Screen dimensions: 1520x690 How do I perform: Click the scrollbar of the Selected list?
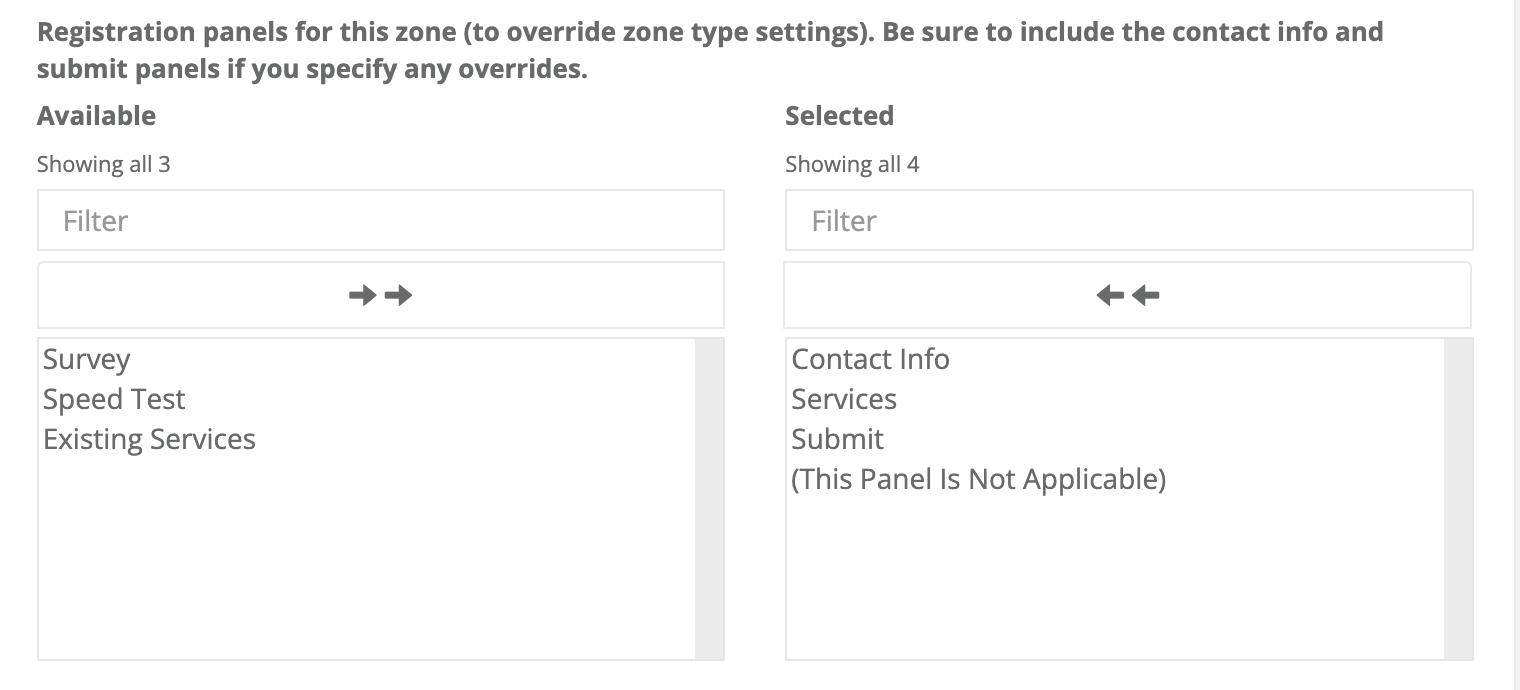click(1459, 497)
